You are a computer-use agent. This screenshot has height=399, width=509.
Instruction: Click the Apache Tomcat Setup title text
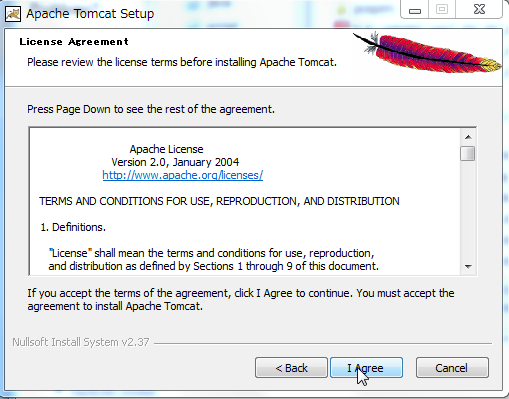[x=90, y=14]
